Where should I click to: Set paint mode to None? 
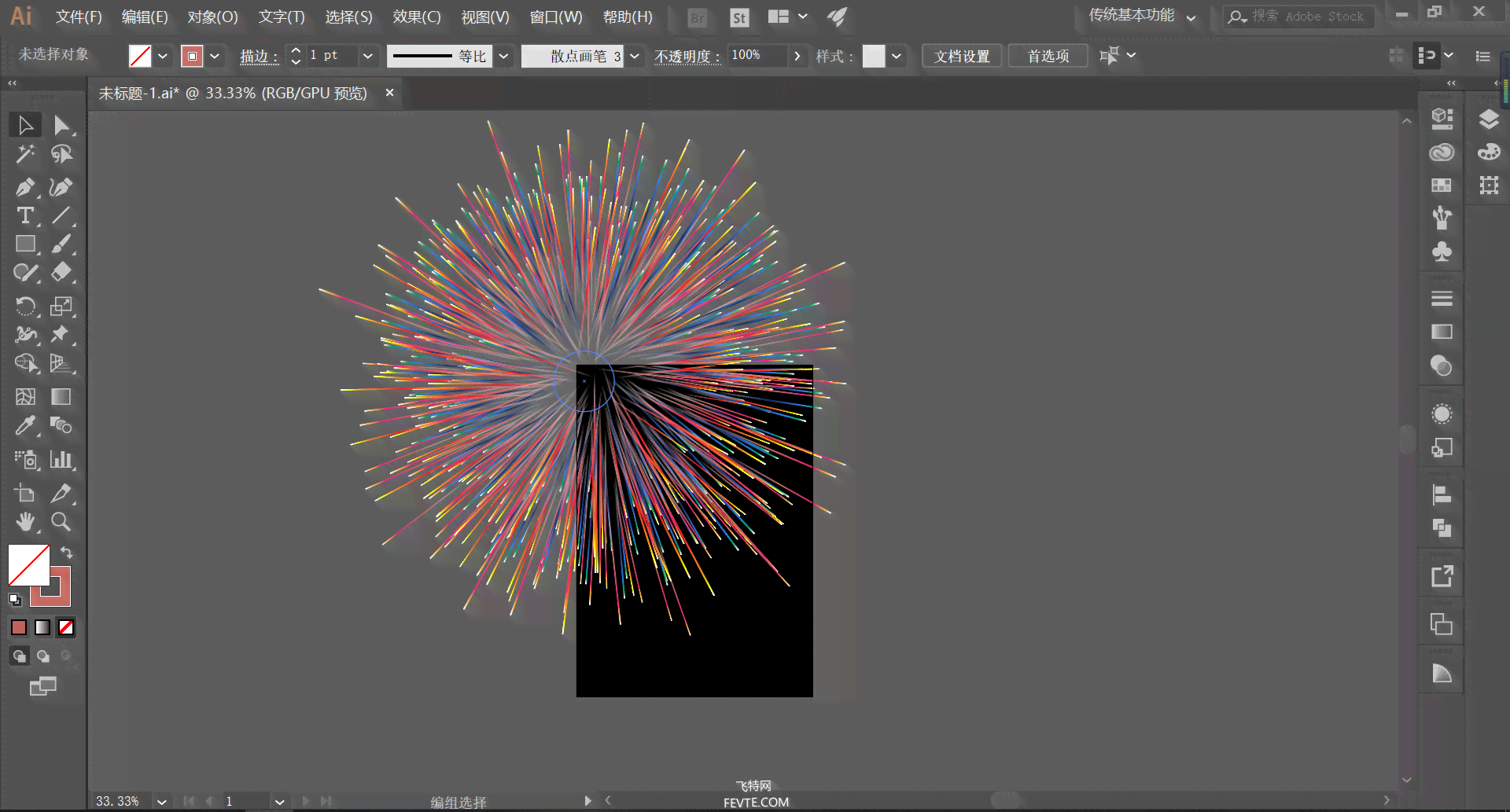pyautogui.click(x=66, y=627)
